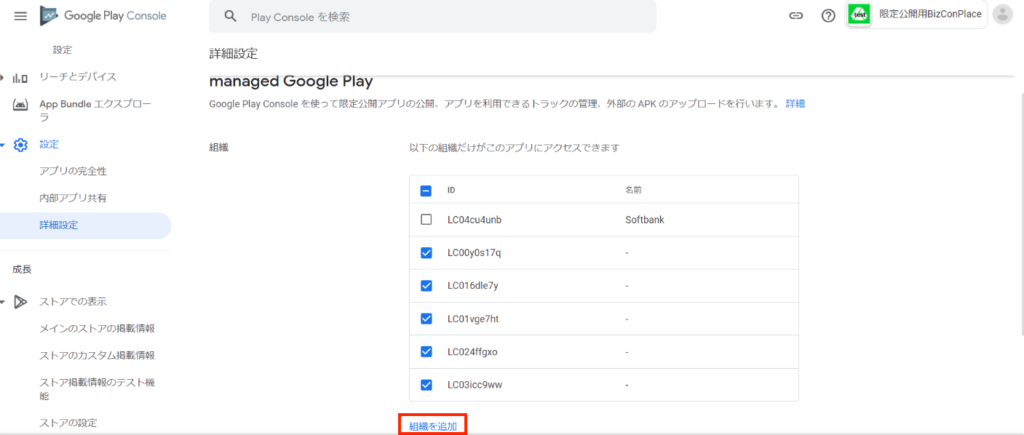Viewport: 1024px width, 435px height.
Task: Uncheck the LC00y0s17q organization checkbox
Action: [426, 253]
